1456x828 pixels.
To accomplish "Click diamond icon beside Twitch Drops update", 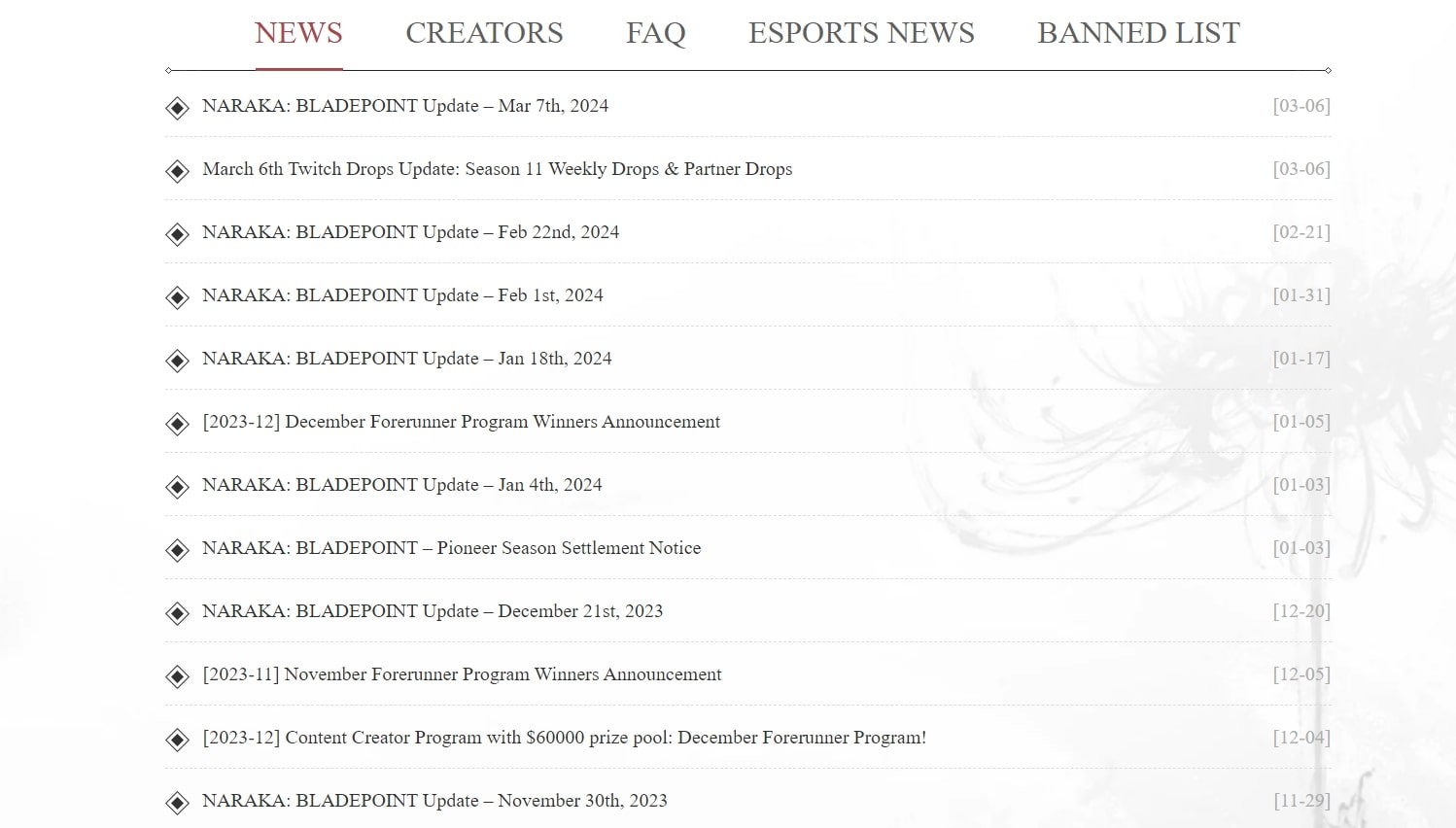I will tap(177, 171).
